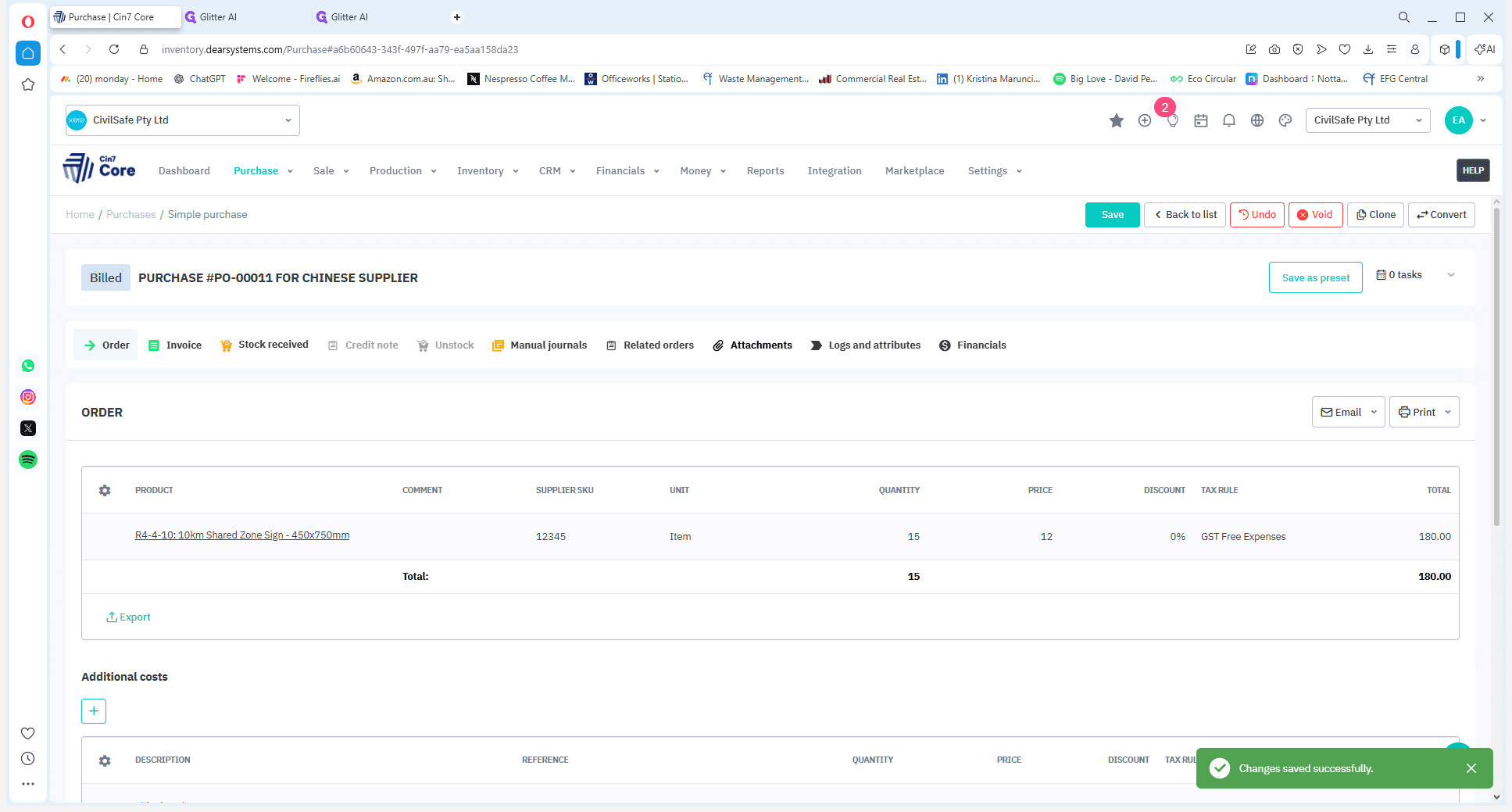Expand the CivilSafe Pty Ltd organisation dropdown on left
1512x812 pixels.
[183, 120]
